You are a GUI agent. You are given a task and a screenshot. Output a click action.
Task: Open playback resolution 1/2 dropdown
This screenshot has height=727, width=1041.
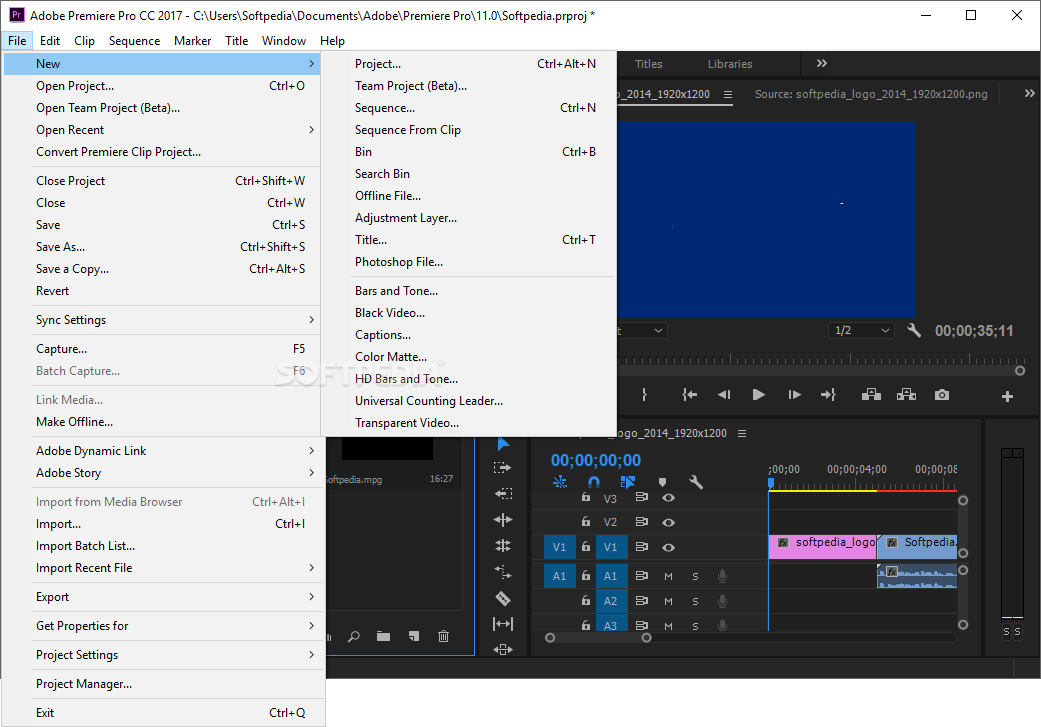click(x=861, y=331)
